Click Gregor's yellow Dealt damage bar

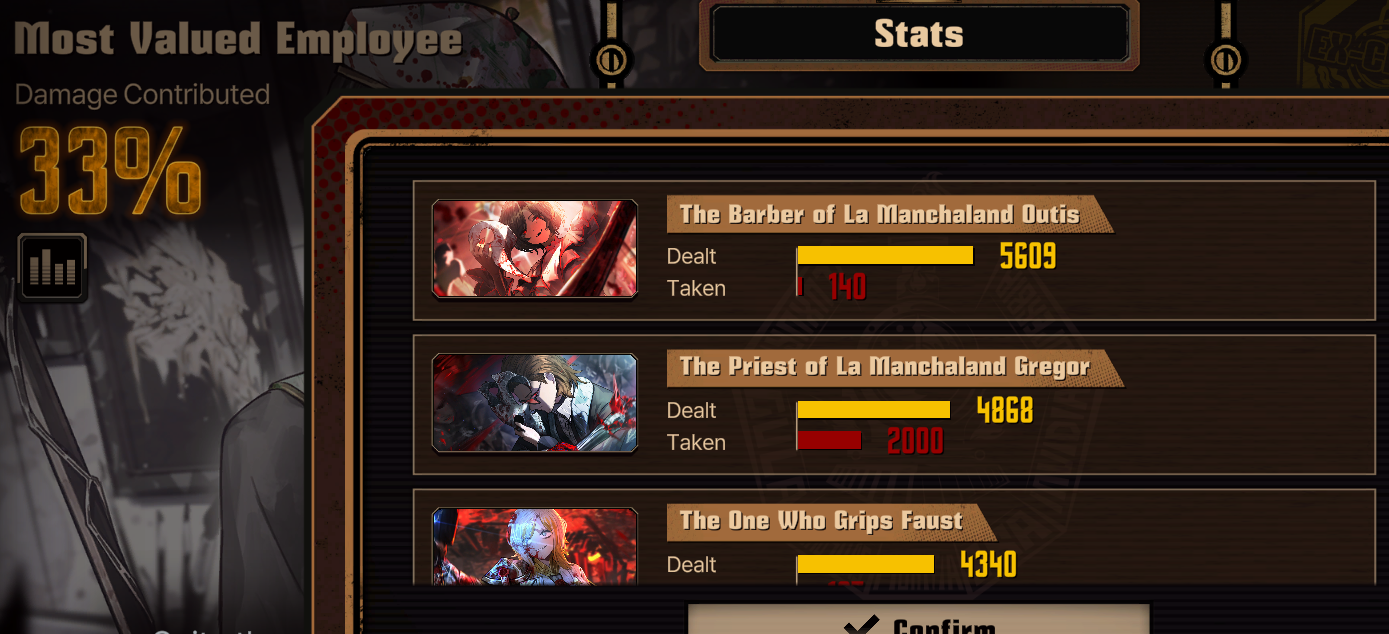pyautogui.click(x=874, y=410)
